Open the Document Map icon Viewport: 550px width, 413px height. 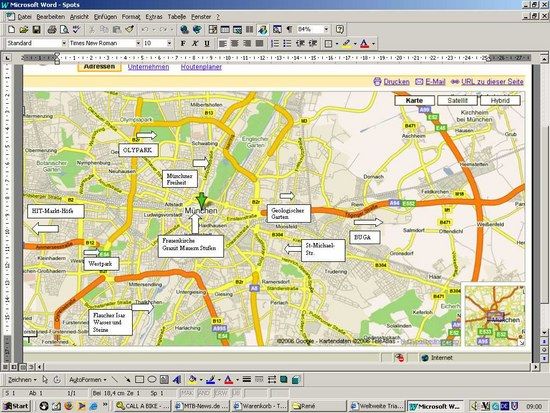(277, 29)
